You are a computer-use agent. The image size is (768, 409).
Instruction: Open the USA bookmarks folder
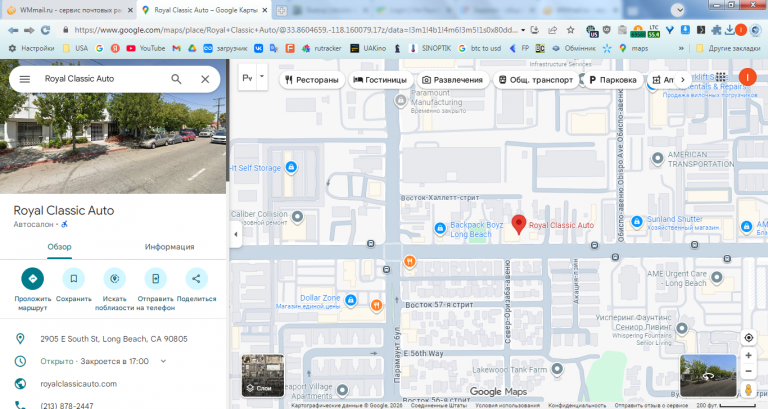pyautogui.click(x=75, y=48)
